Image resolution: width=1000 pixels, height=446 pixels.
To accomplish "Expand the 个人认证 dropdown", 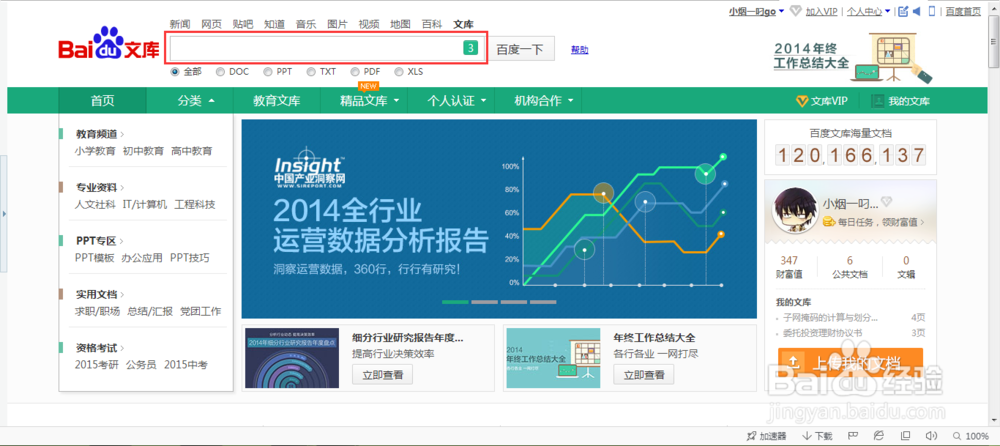I will point(483,101).
